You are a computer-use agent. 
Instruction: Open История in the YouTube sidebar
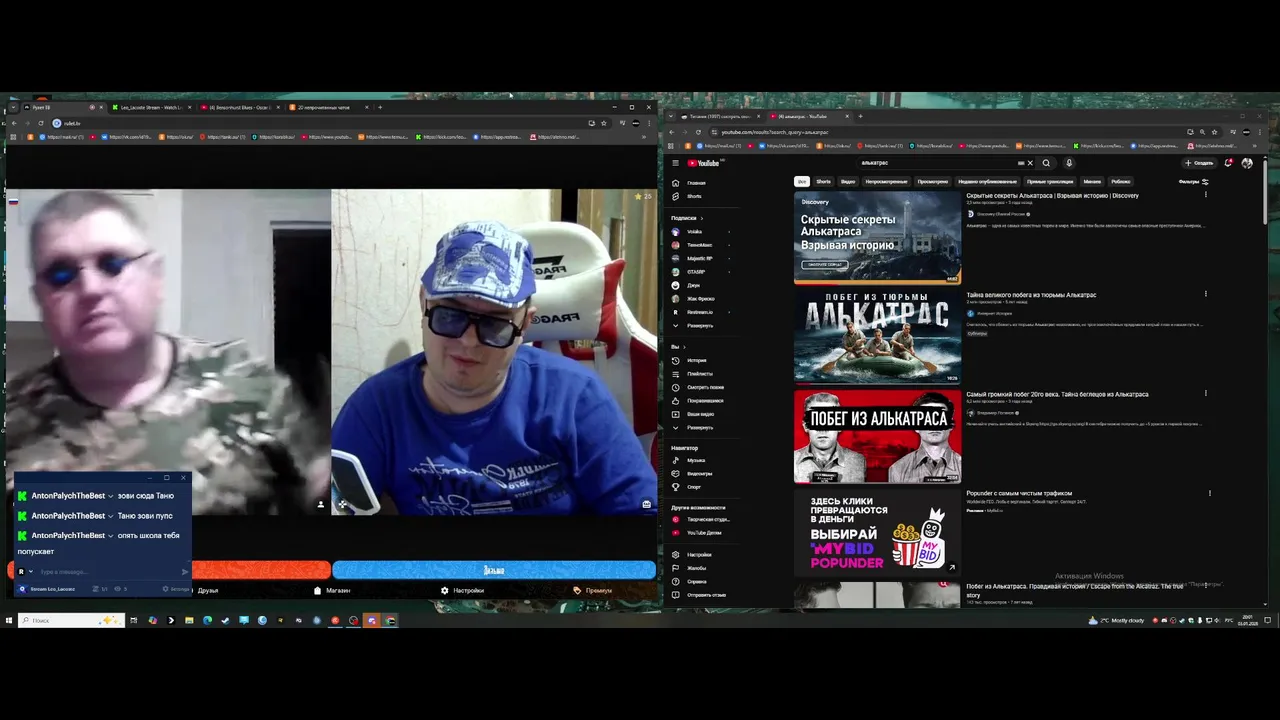click(x=696, y=360)
